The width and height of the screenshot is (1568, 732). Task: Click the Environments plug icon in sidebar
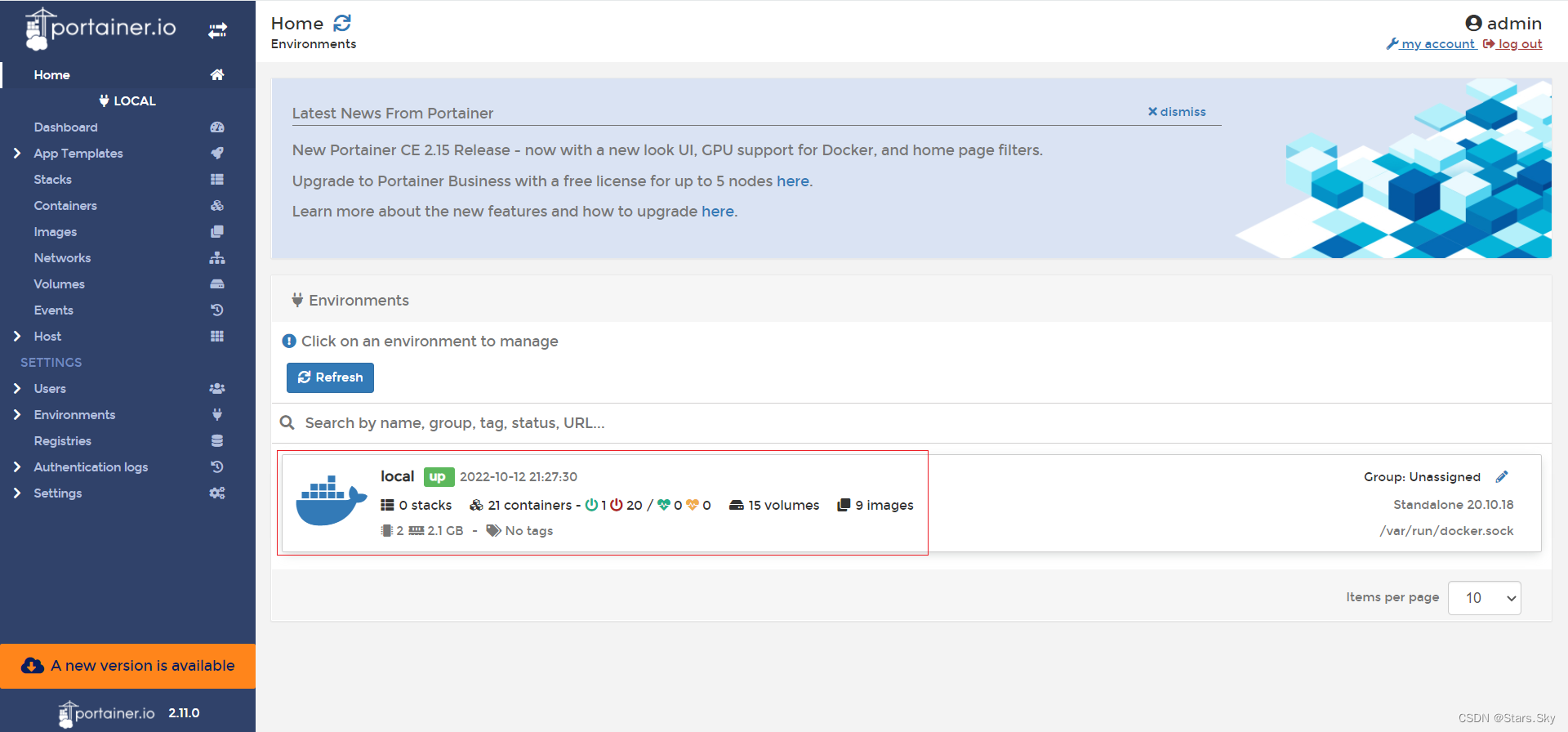point(217,415)
